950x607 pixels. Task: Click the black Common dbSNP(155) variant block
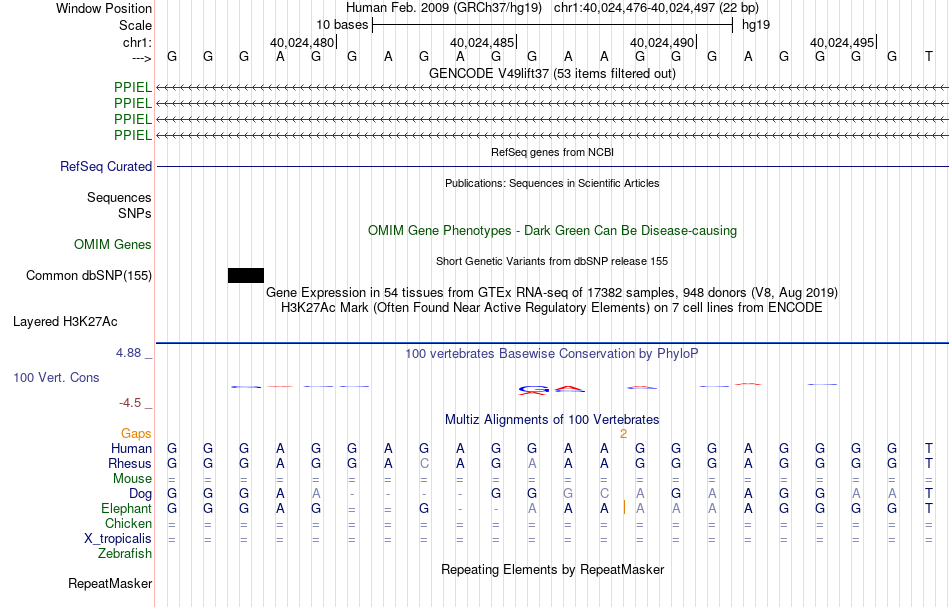pyautogui.click(x=245, y=276)
